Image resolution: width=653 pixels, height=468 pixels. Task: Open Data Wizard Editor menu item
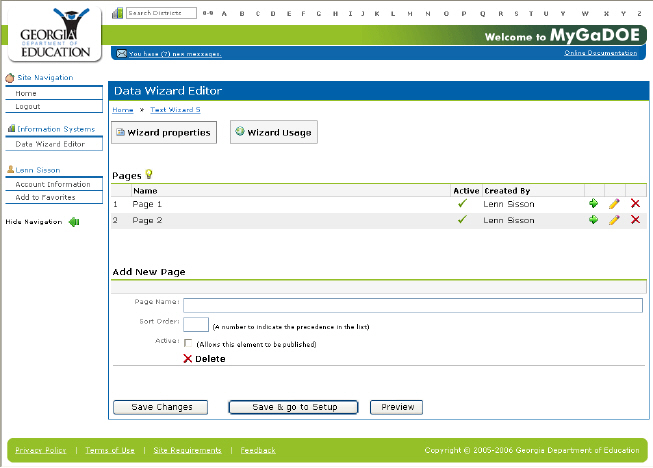click(x=54, y=144)
